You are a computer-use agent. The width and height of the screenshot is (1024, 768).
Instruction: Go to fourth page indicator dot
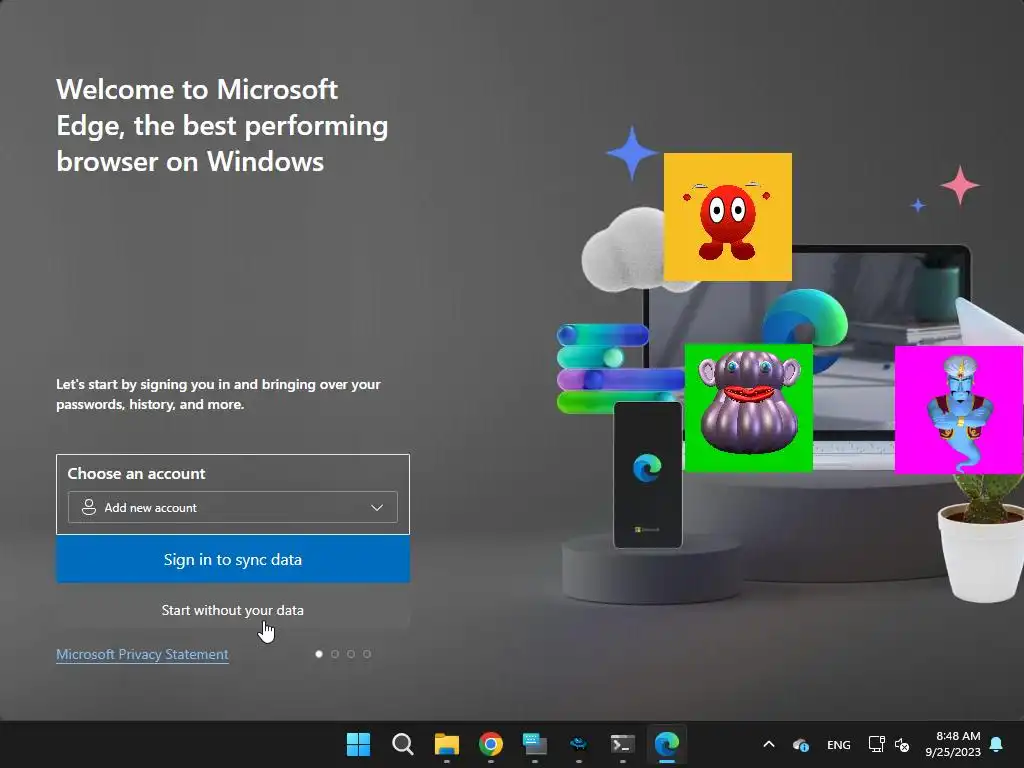367,654
